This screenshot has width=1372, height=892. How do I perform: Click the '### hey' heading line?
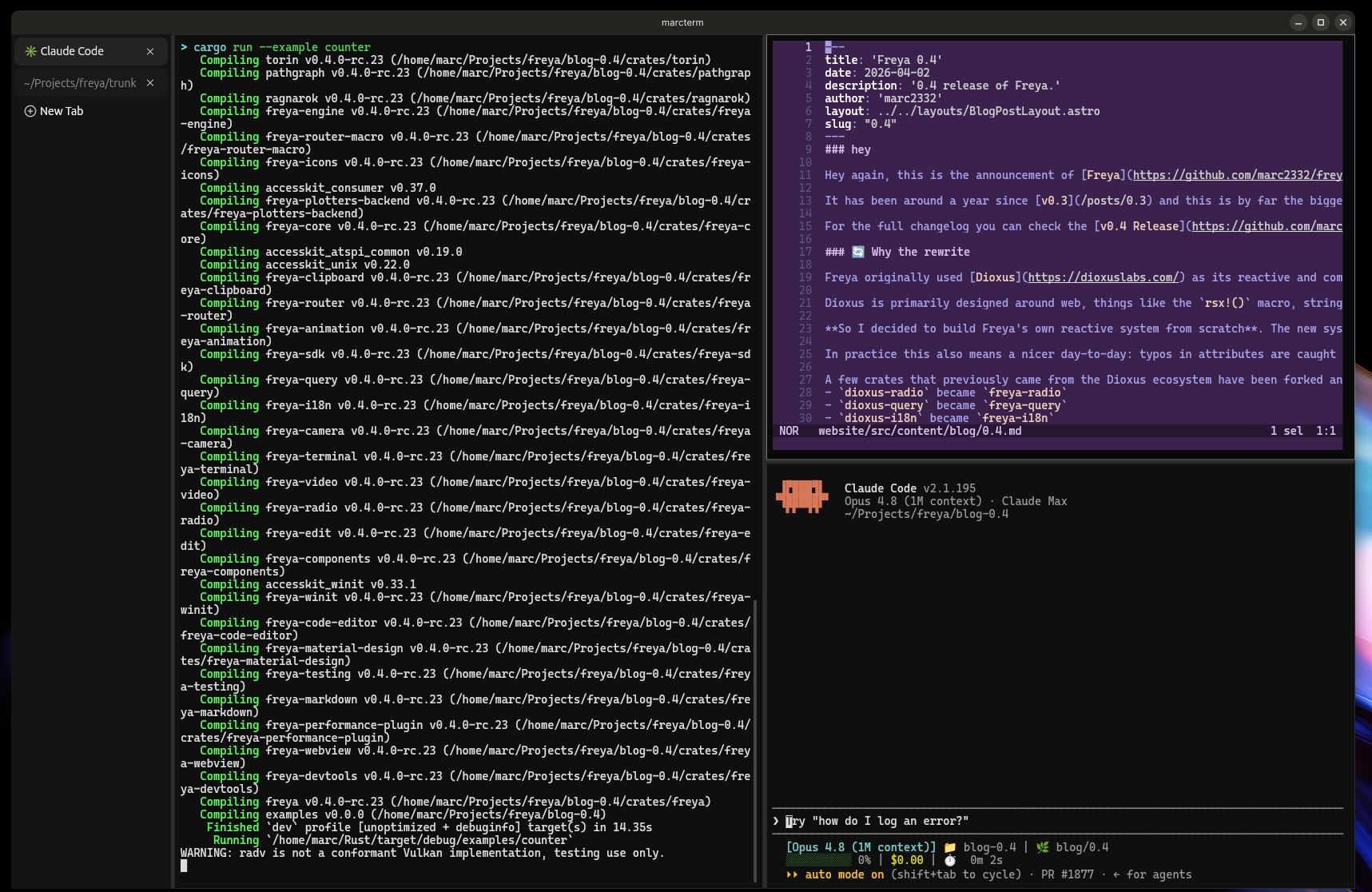tap(848, 149)
